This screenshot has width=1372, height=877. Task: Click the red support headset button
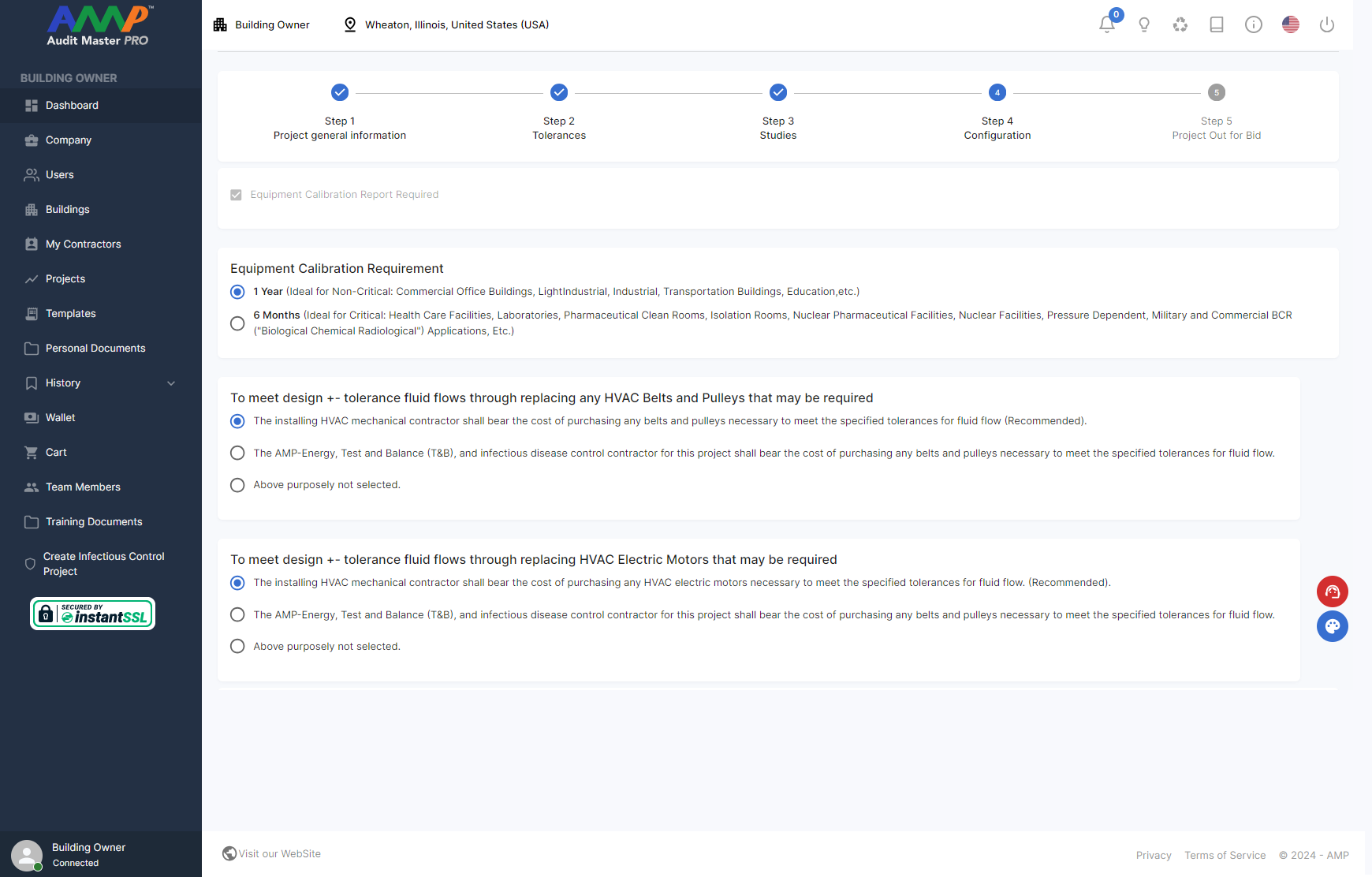1332,592
